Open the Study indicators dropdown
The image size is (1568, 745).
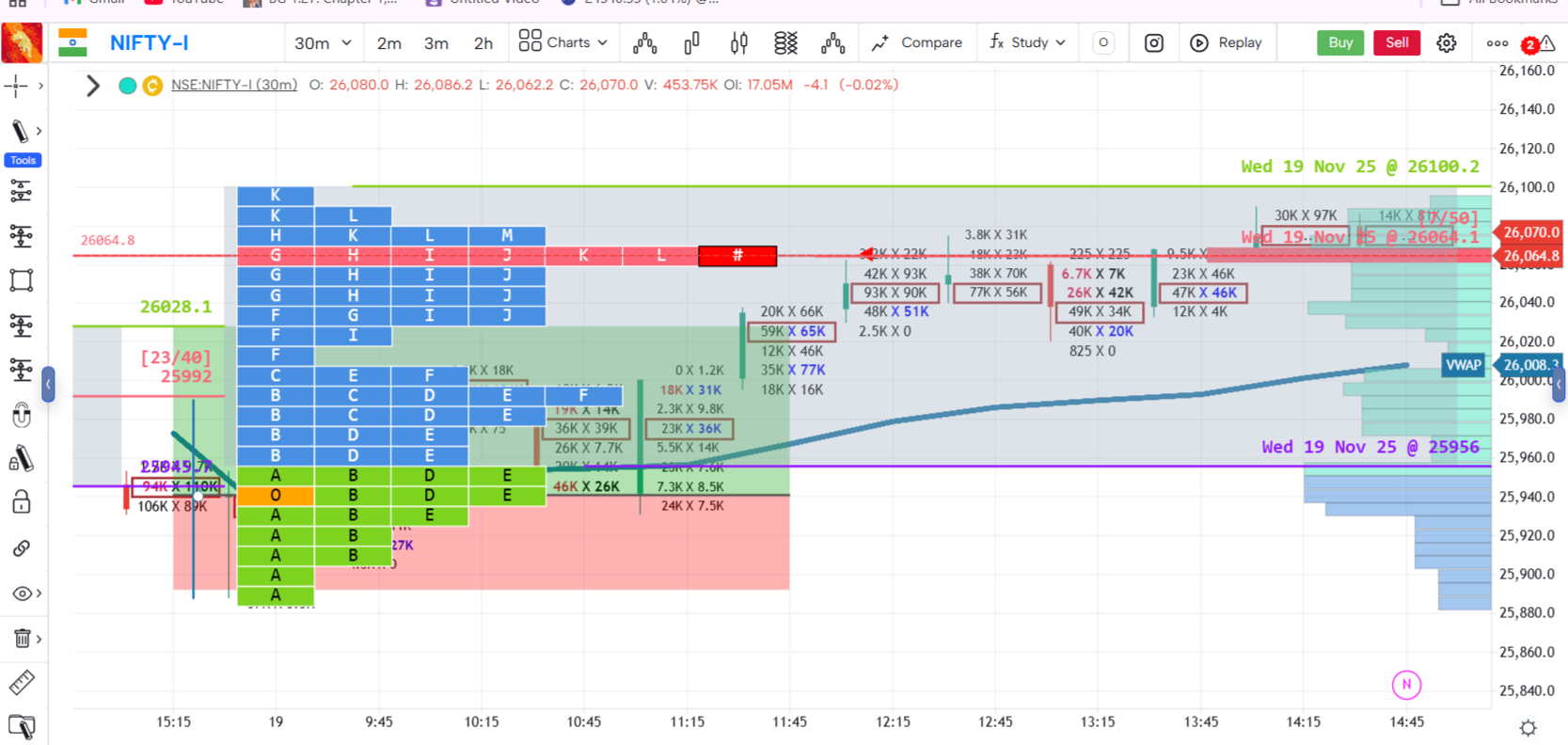(x=1027, y=43)
